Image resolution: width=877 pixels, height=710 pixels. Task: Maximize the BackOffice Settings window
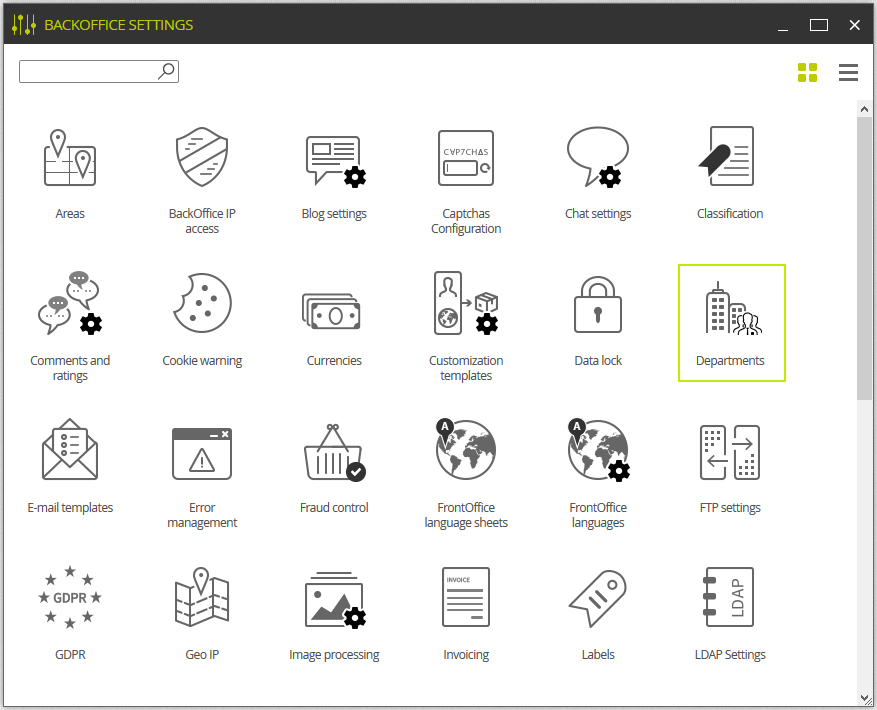coord(819,25)
